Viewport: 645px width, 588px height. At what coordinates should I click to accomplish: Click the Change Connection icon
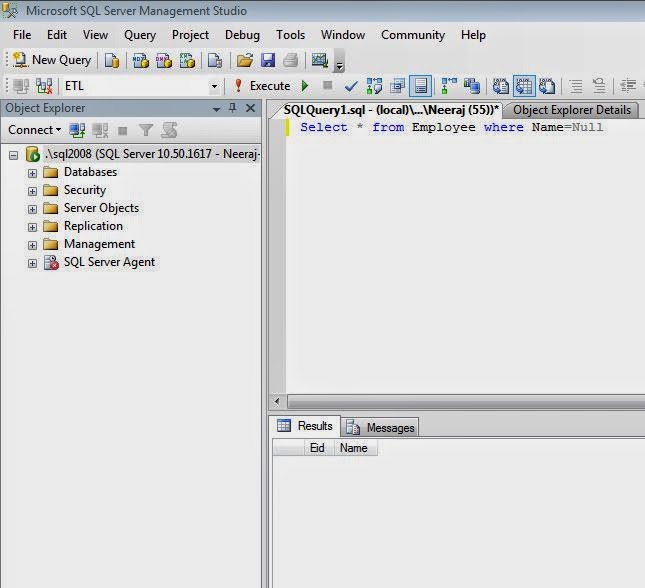pyautogui.click(x=44, y=86)
